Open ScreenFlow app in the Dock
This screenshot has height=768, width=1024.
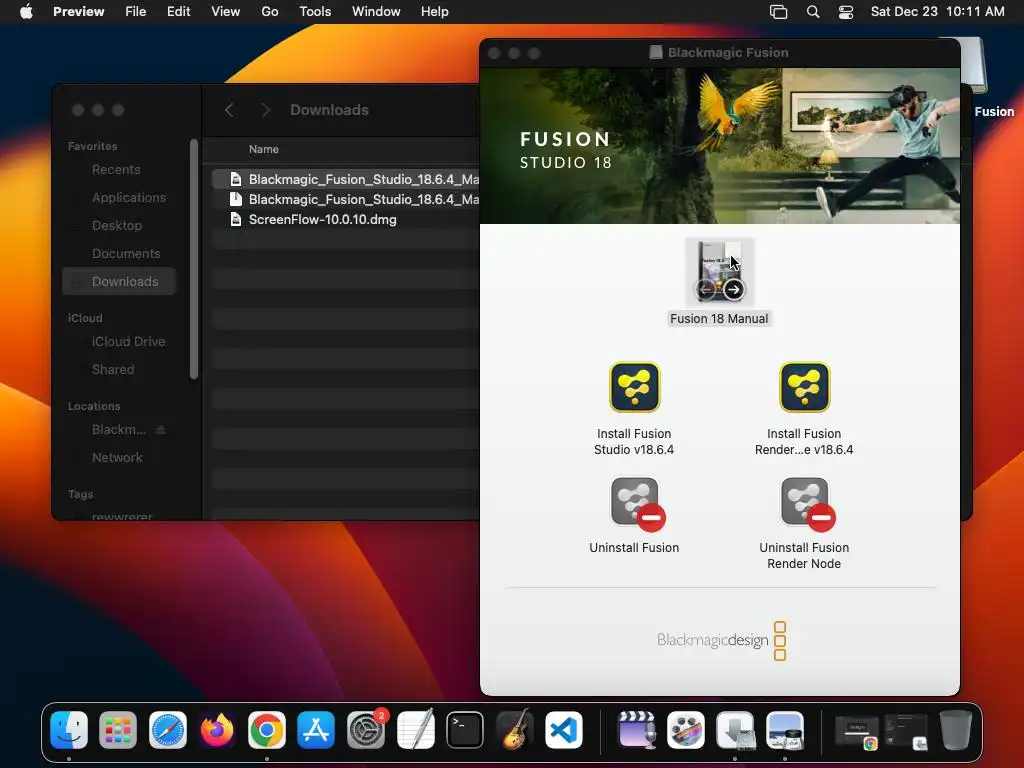click(x=686, y=729)
